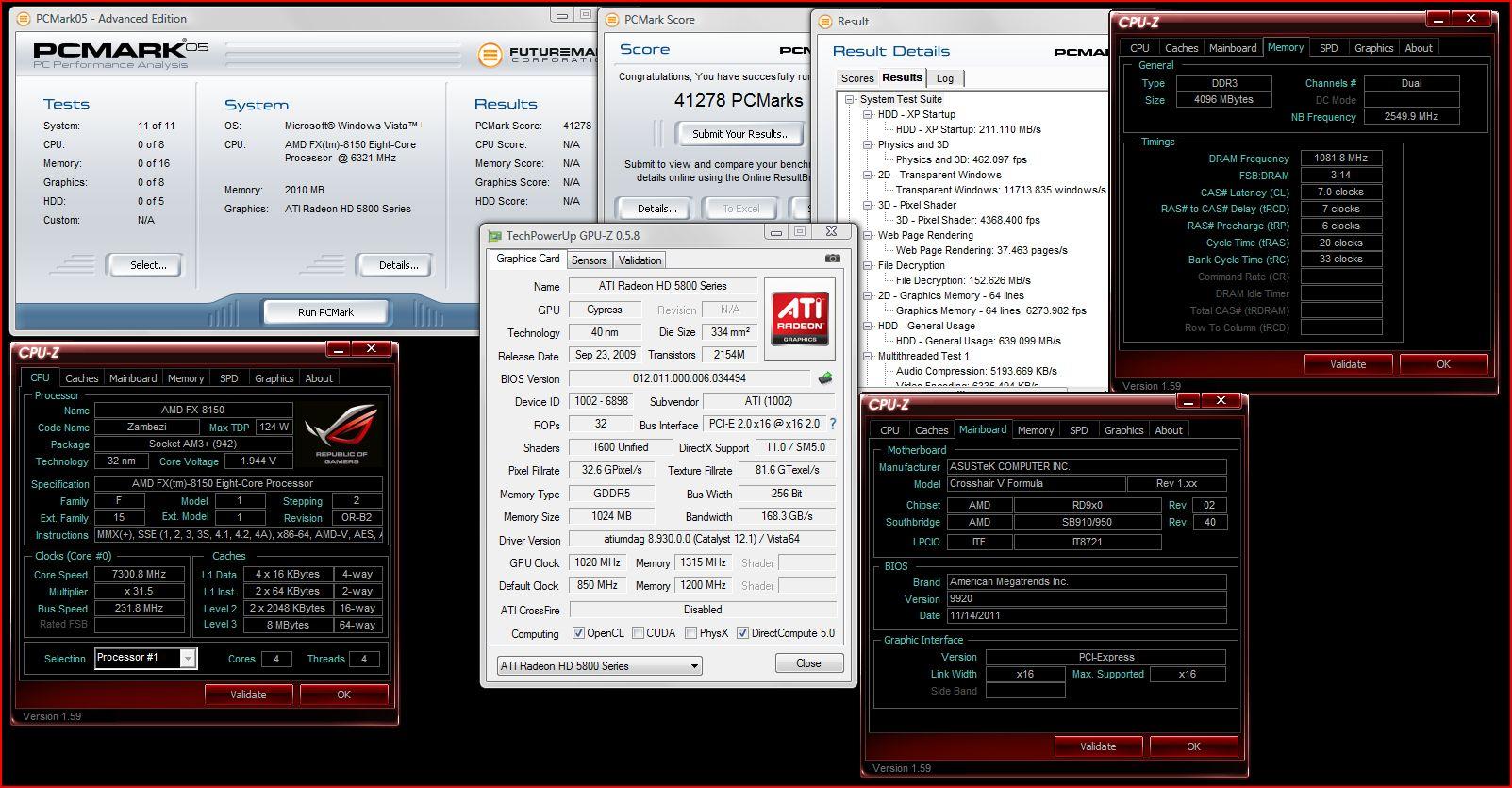Click the 41278 PCMarks score text
Screen dimensions: 1512x788
pyautogui.click(x=739, y=100)
